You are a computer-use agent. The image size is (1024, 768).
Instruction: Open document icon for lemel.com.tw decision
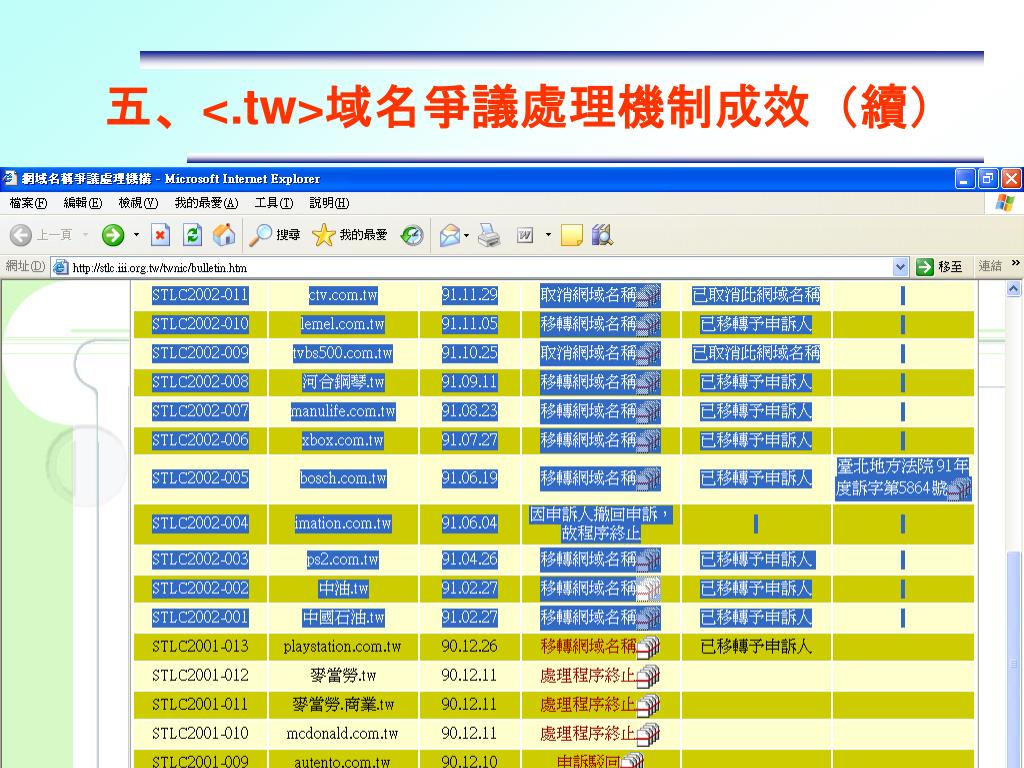649,325
